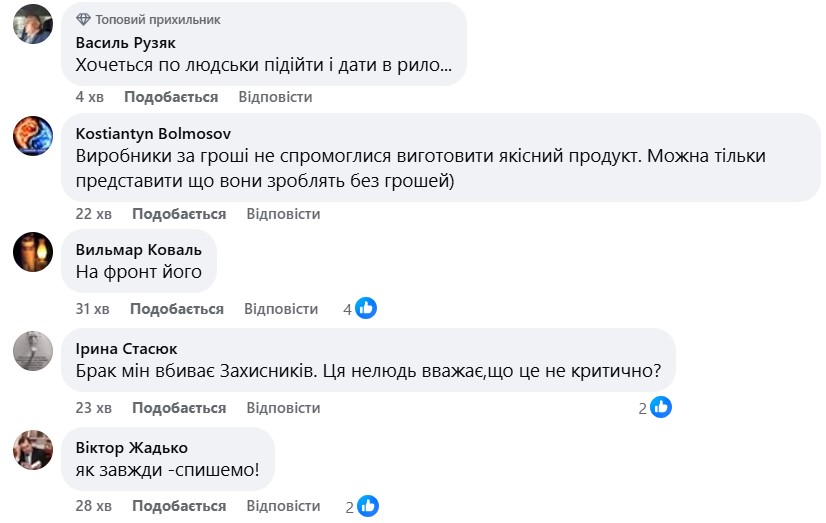Screen dimensions: 826x523
Task: Open Ірина Стасюк's name link
Action: pos(127,349)
